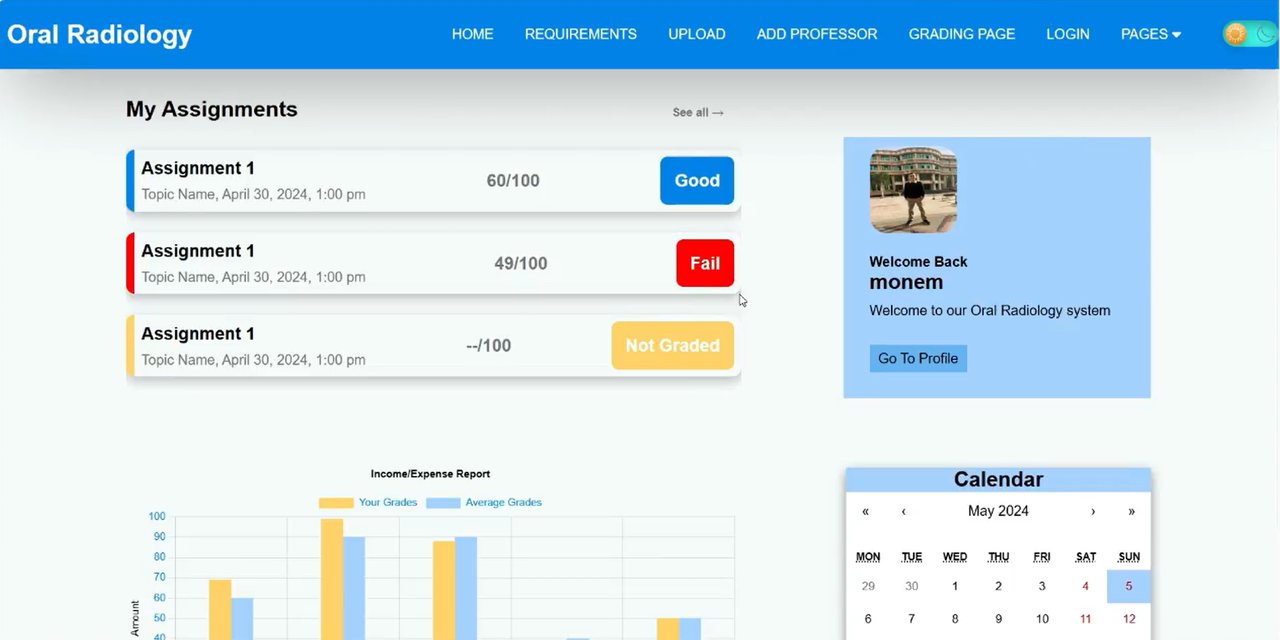Toggle Average Grades legend swatch

click(443, 503)
